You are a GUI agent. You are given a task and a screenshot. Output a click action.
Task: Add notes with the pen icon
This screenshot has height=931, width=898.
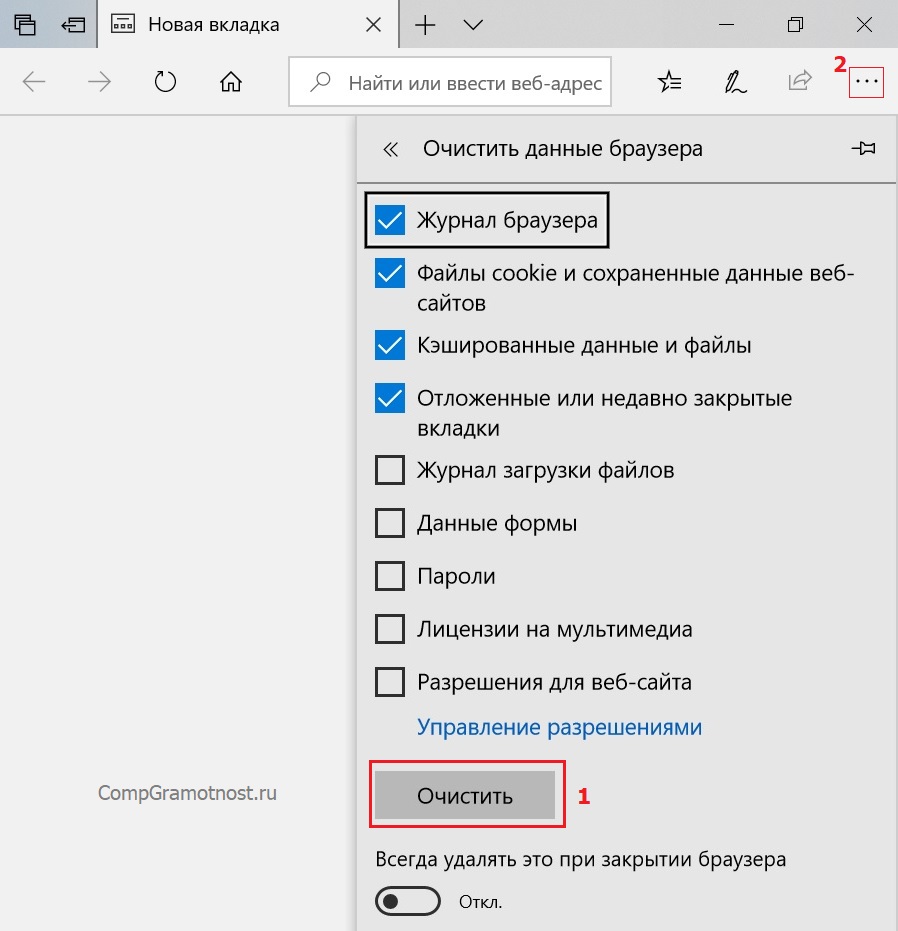pyautogui.click(x=735, y=82)
